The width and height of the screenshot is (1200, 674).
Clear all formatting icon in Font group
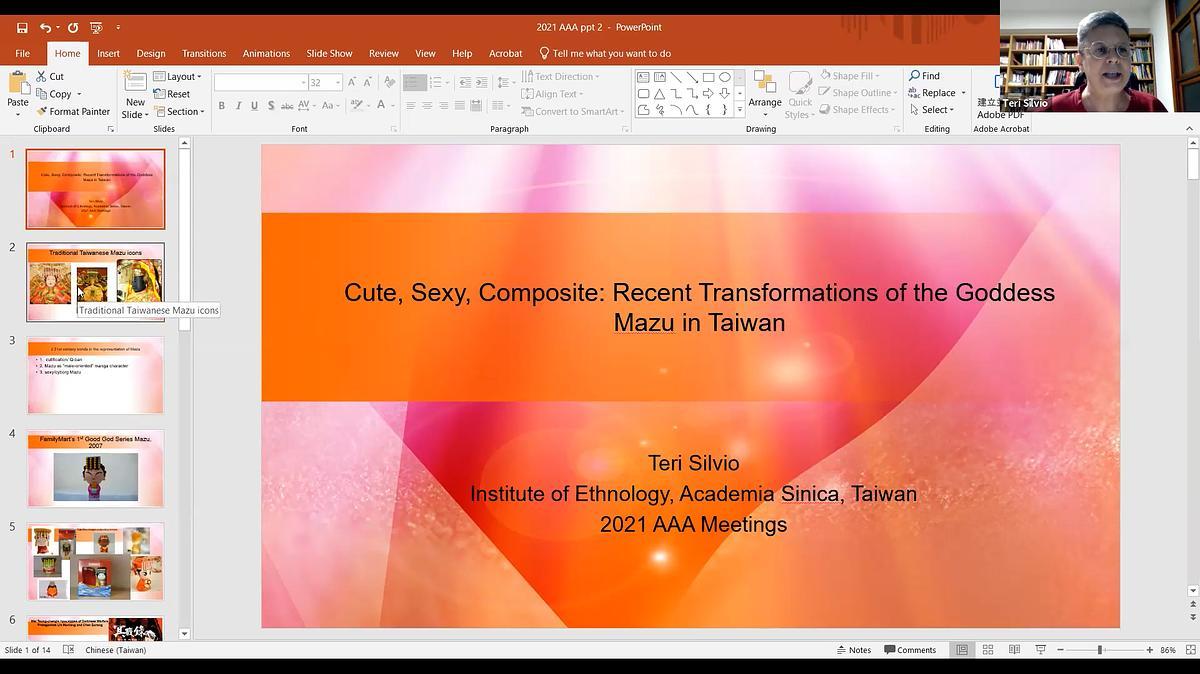[x=390, y=83]
